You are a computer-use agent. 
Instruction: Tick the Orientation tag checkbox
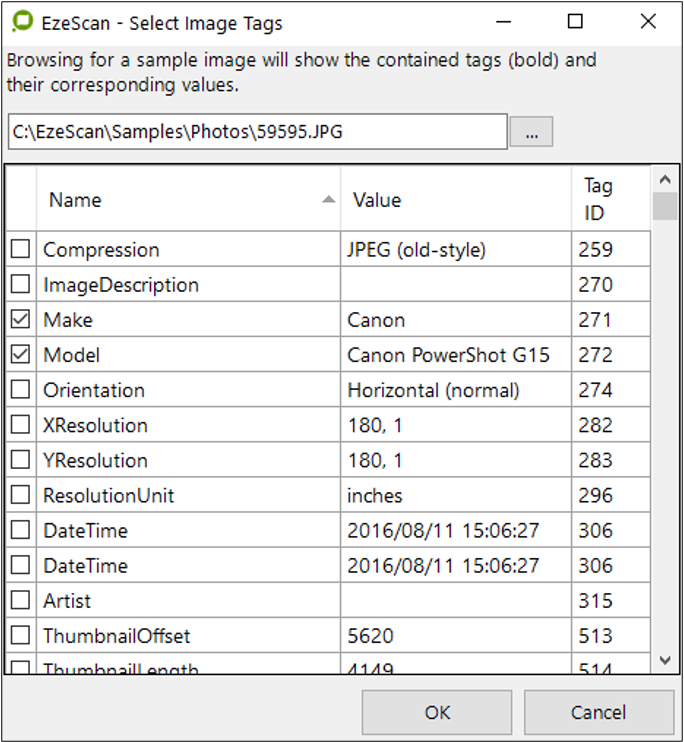click(x=20, y=390)
